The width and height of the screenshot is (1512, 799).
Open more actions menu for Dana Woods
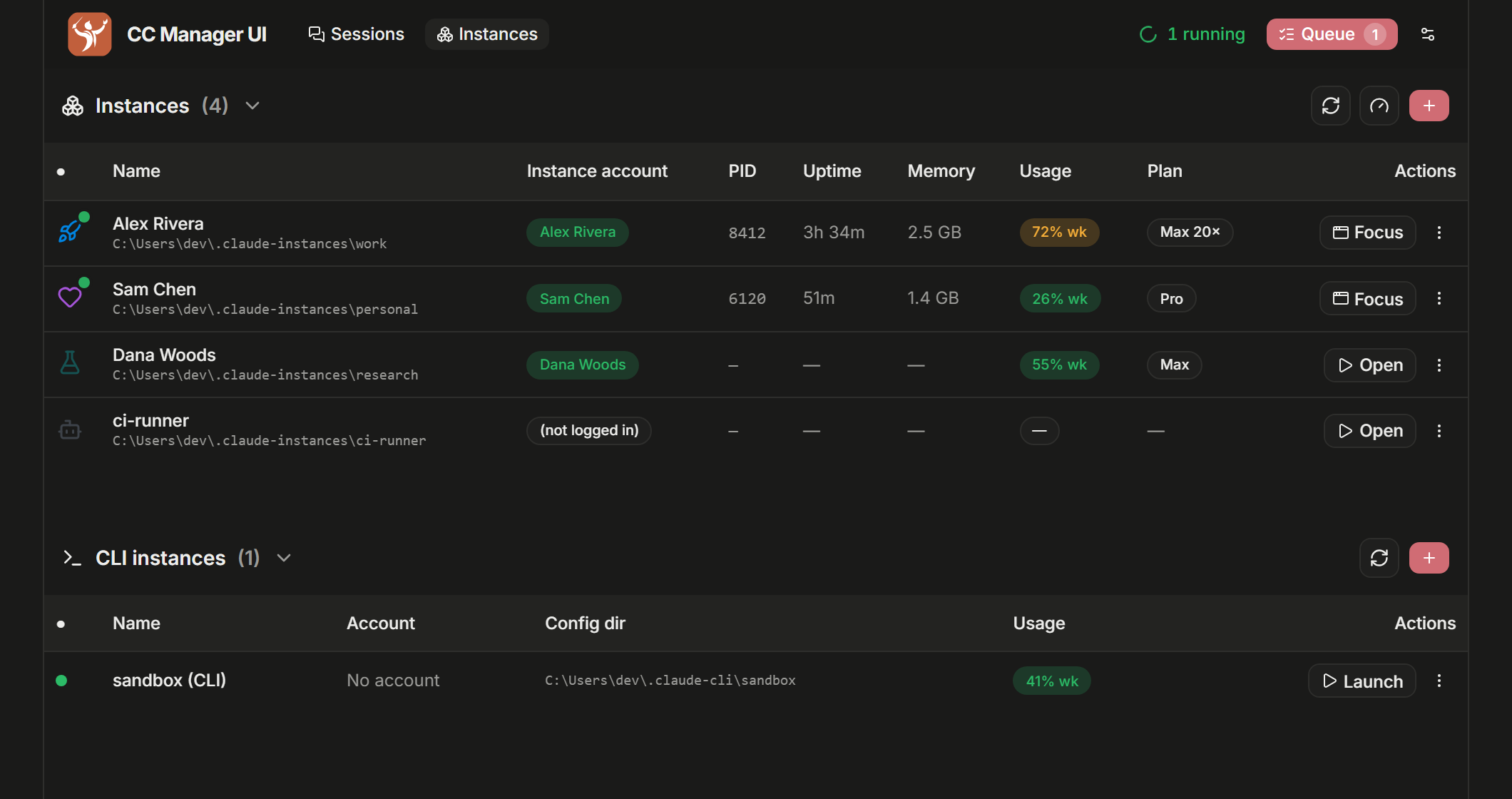coord(1439,365)
